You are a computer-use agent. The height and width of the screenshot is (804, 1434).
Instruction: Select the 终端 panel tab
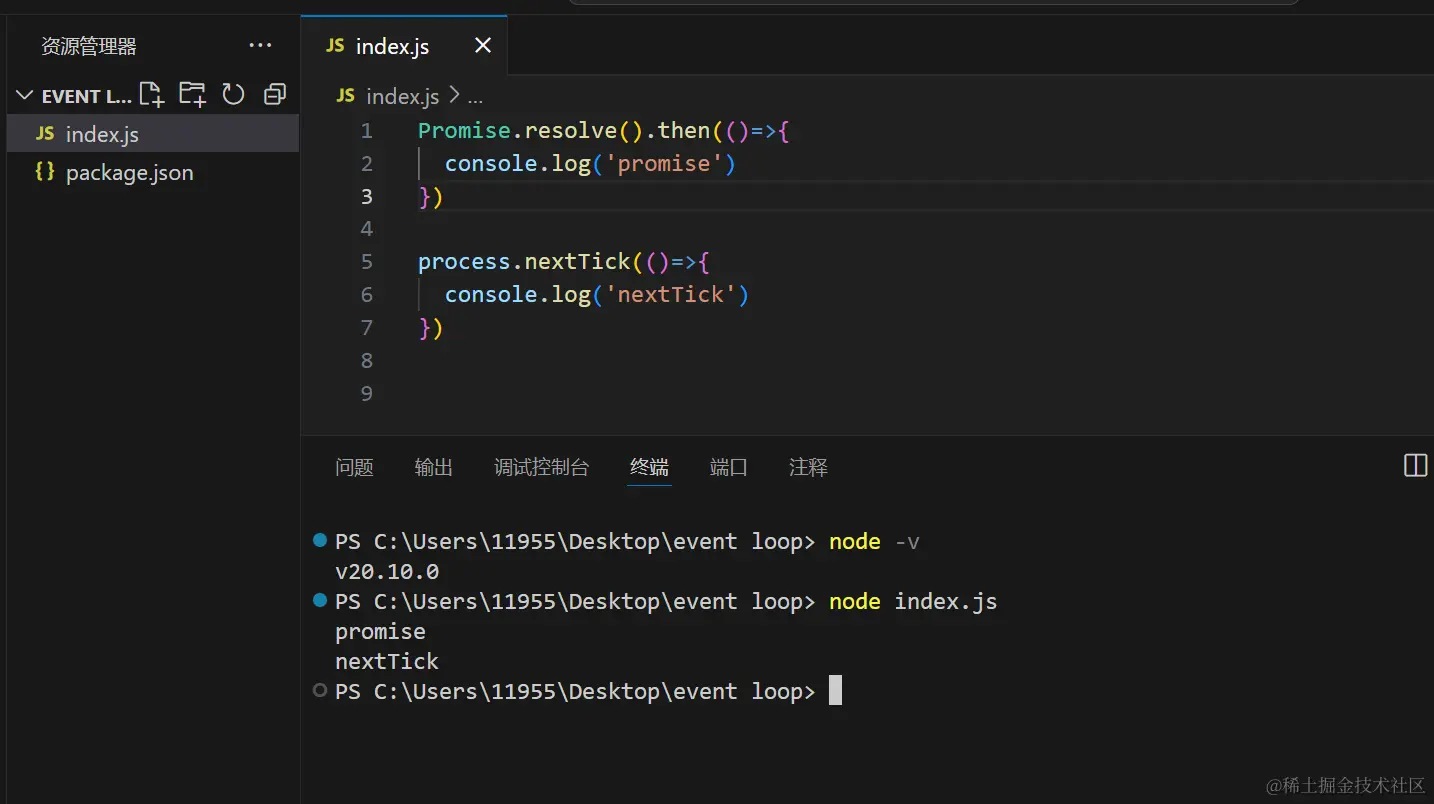pos(649,467)
